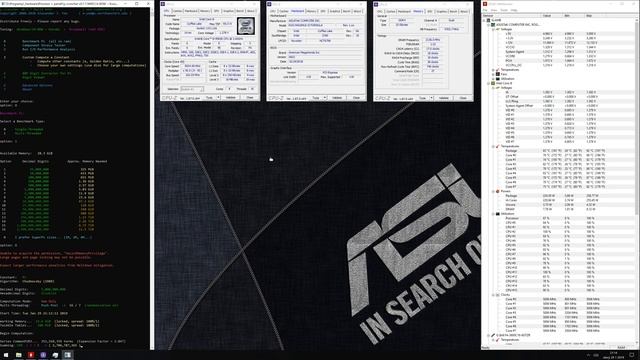This screenshot has width=640, height=360.
Task: Open File Explorer from the taskbar
Action: 18,355
